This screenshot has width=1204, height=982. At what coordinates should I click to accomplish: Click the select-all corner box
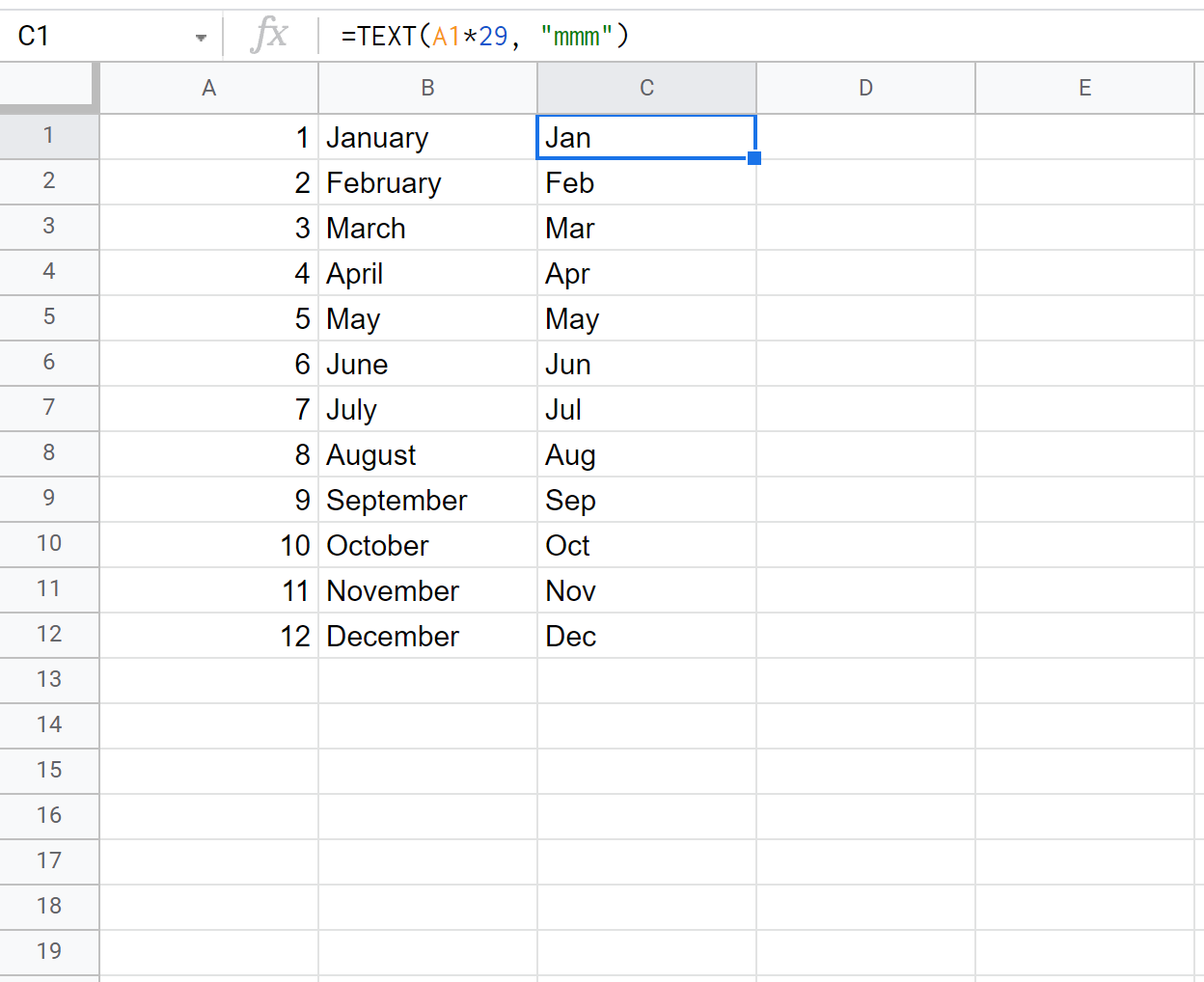48,88
